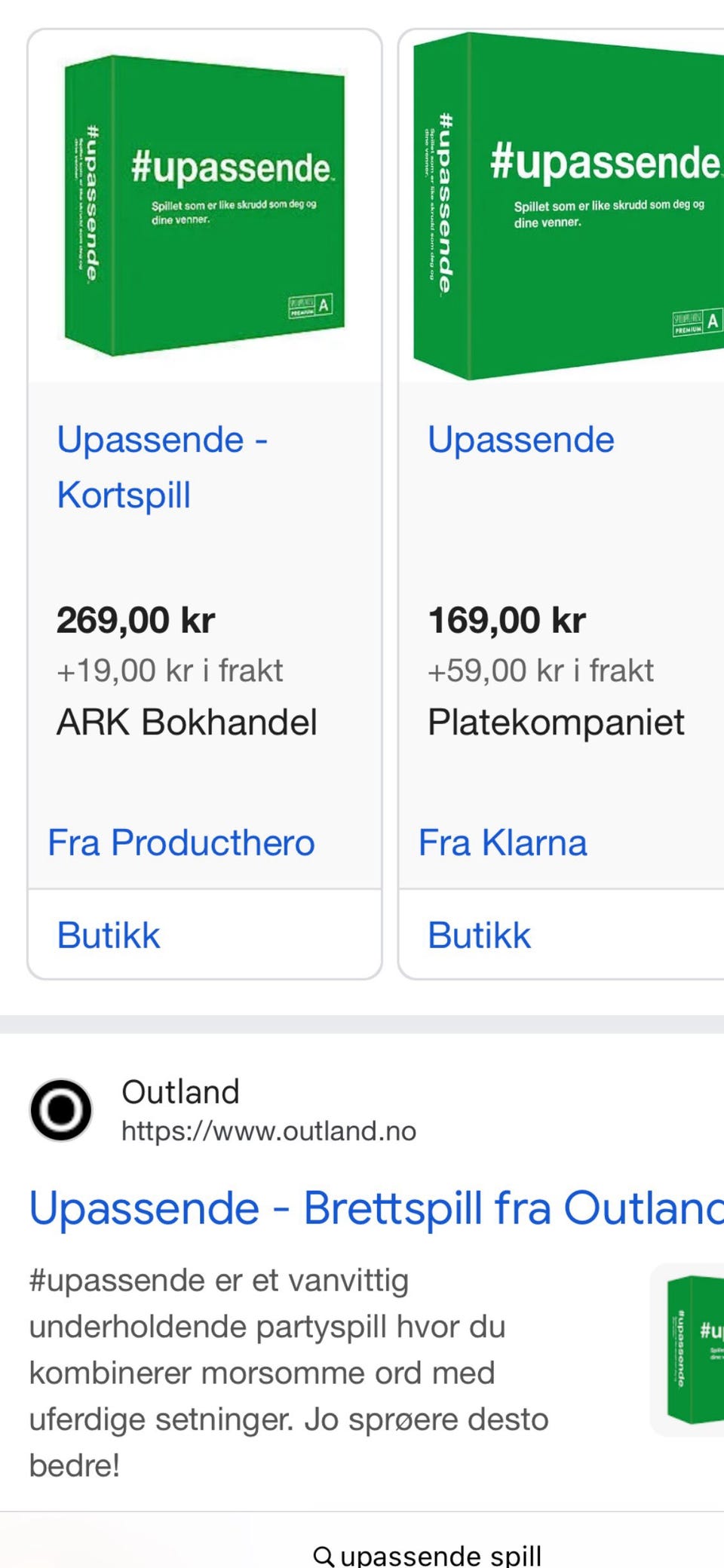Open the "Upassende - Kortspill" product title

[162, 467]
